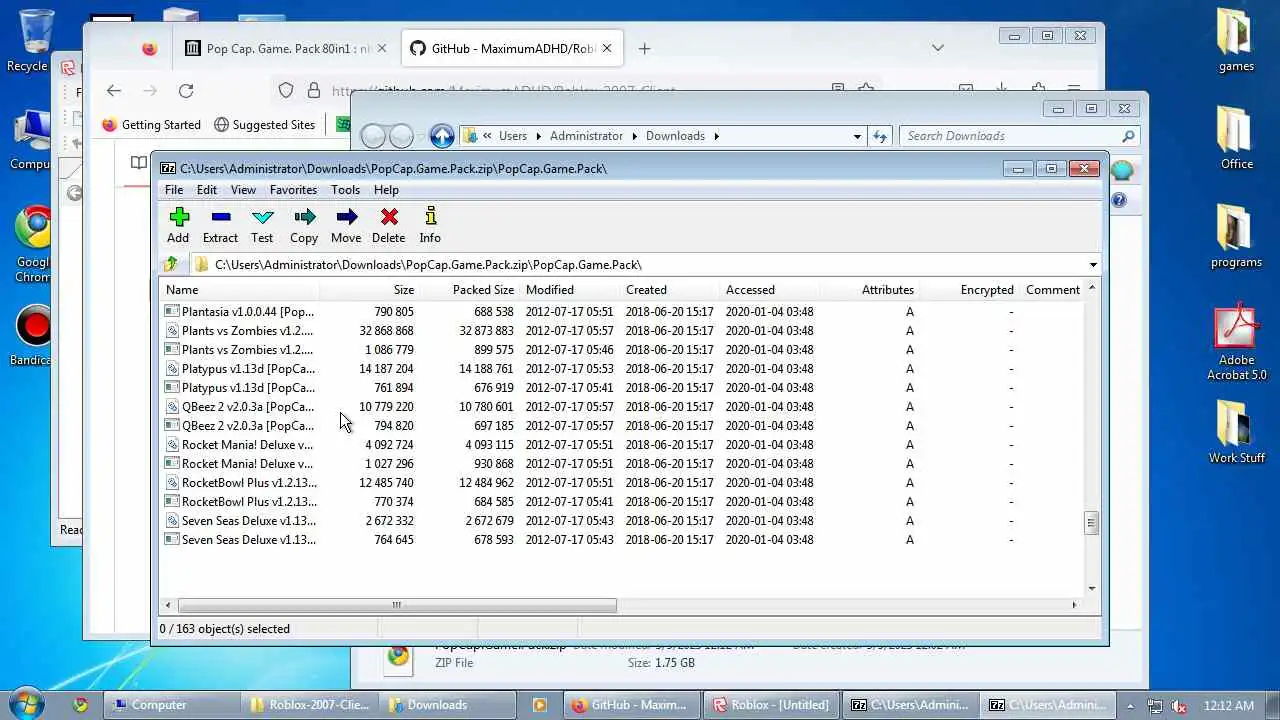1280x720 pixels.
Task: Select the Work Stuff desktop folder icon
Action: [1236, 432]
